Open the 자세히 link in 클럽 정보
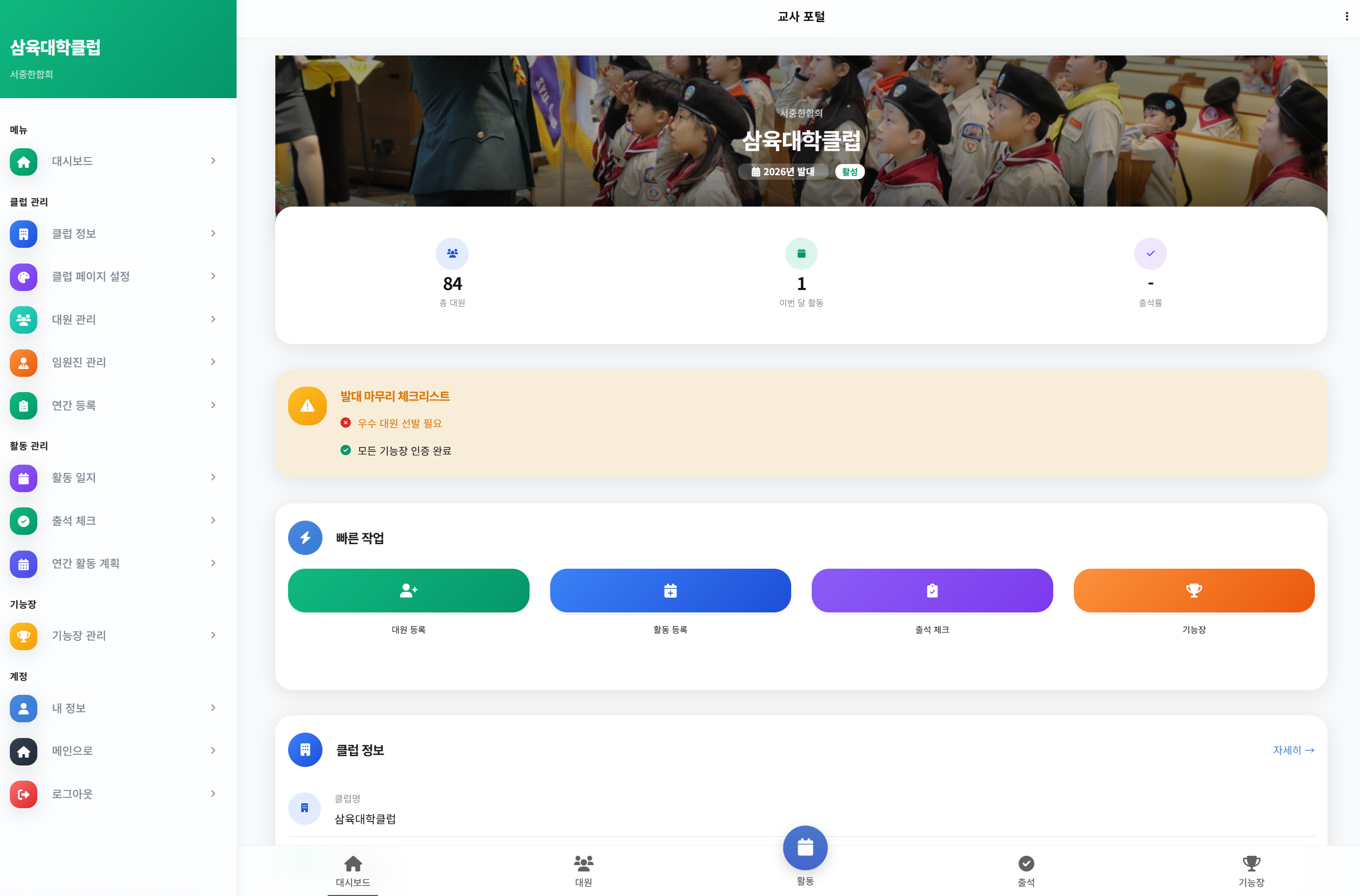Screen dimensions: 1360x896 [x=1293, y=750]
